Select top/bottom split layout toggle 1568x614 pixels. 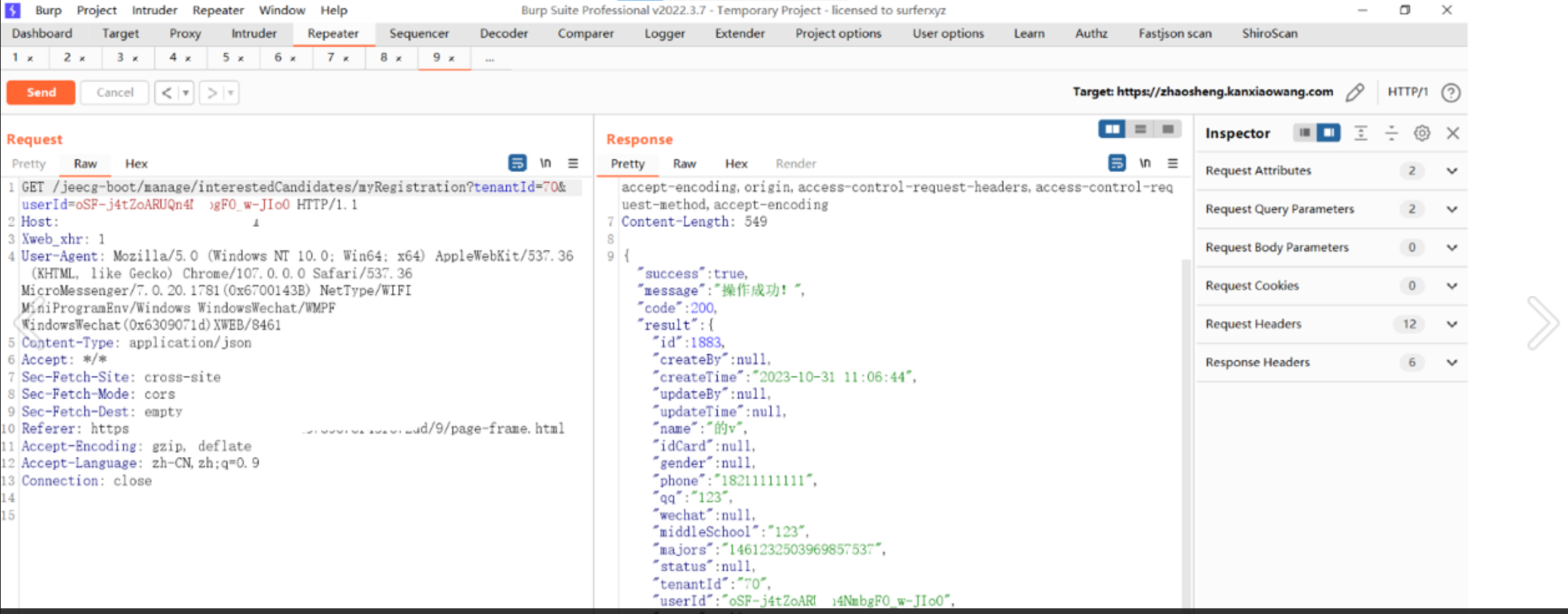click(x=1140, y=129)
